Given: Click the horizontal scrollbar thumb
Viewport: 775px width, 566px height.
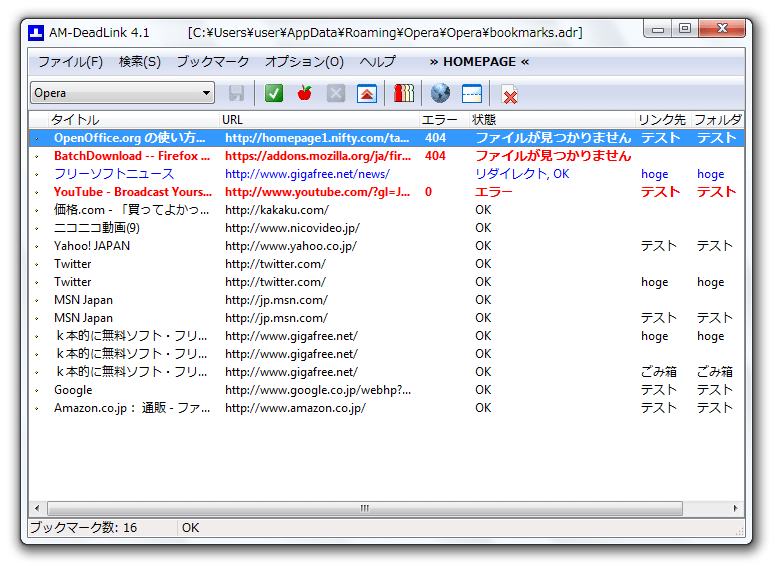Looking at the screenshot, I should coord(365,508).
